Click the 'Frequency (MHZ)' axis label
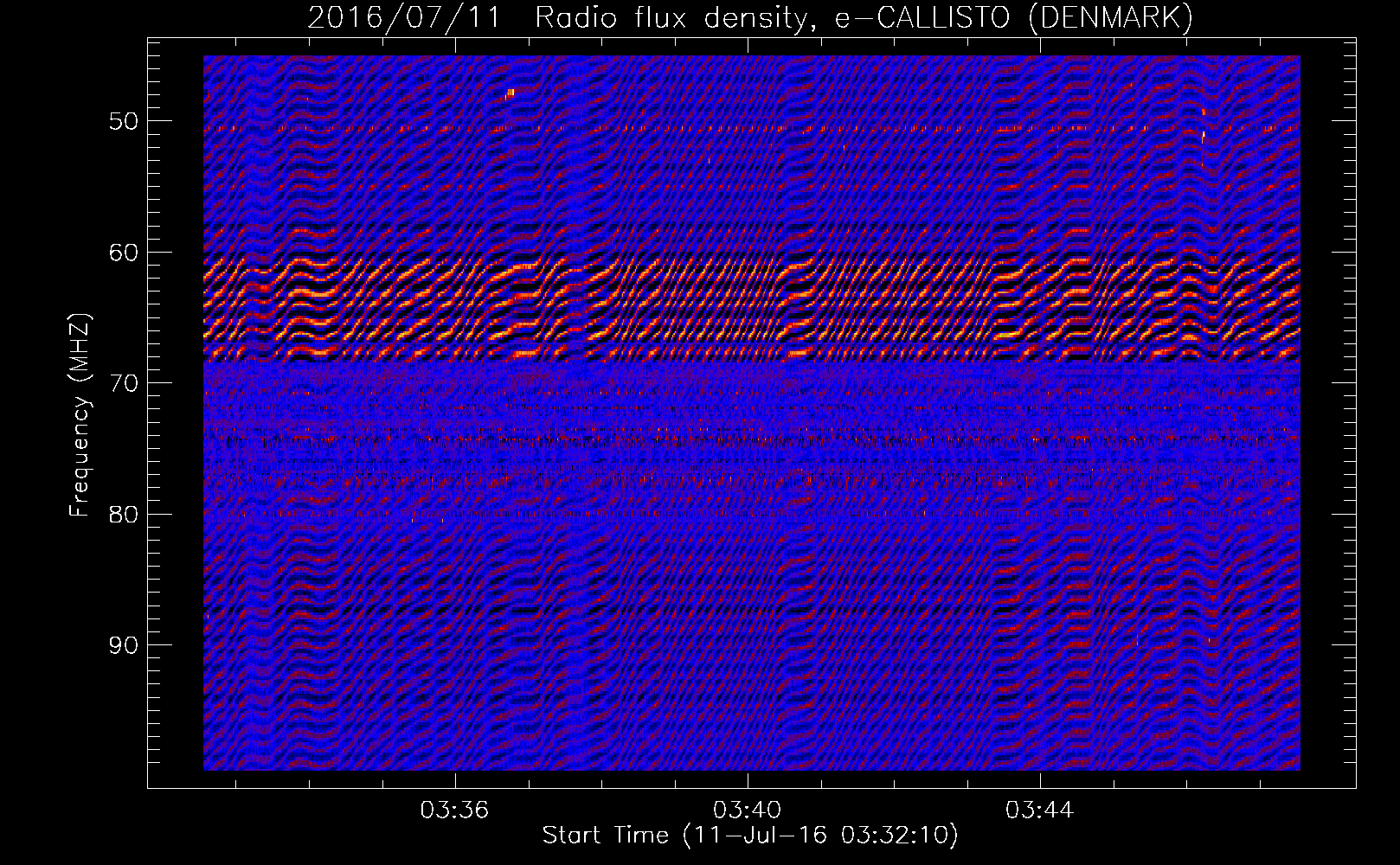1400x865 pixels. [80, 415]
